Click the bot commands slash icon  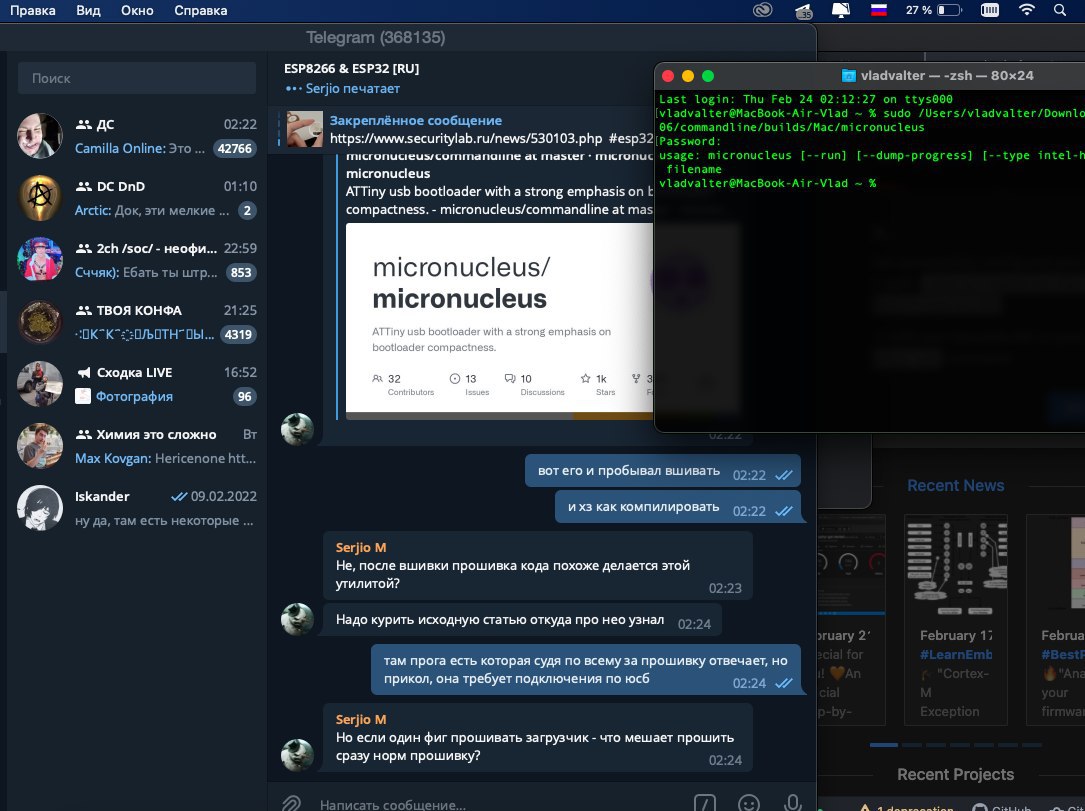705,804
